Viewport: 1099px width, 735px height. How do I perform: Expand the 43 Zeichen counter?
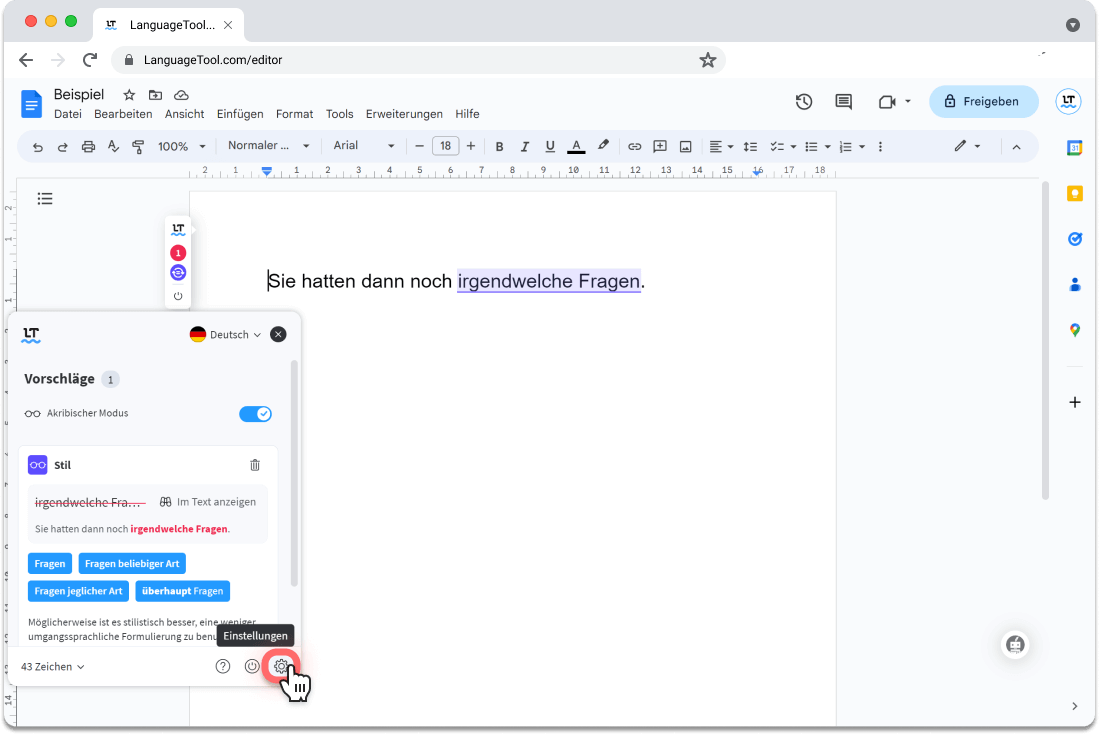[x=53, y=666]
